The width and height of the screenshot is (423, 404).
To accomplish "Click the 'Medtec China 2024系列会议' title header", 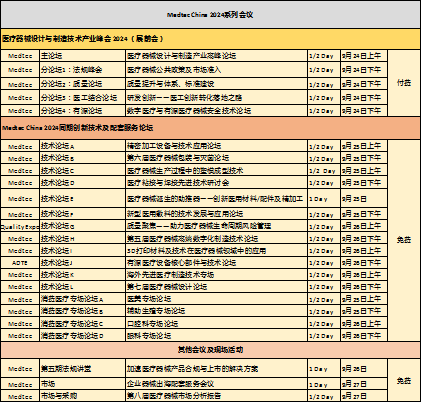I will pos(210,15).
